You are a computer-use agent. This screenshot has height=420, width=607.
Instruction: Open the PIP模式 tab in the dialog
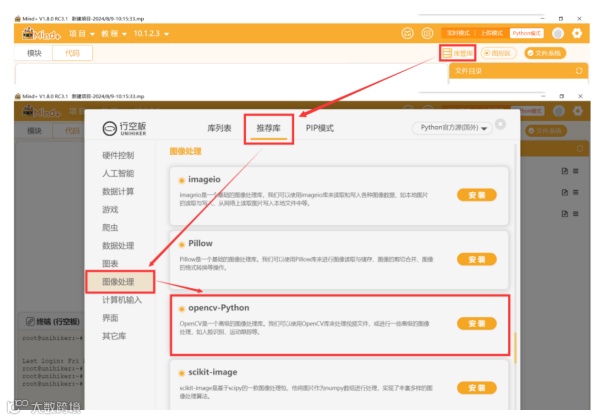(x=320, y=128)
